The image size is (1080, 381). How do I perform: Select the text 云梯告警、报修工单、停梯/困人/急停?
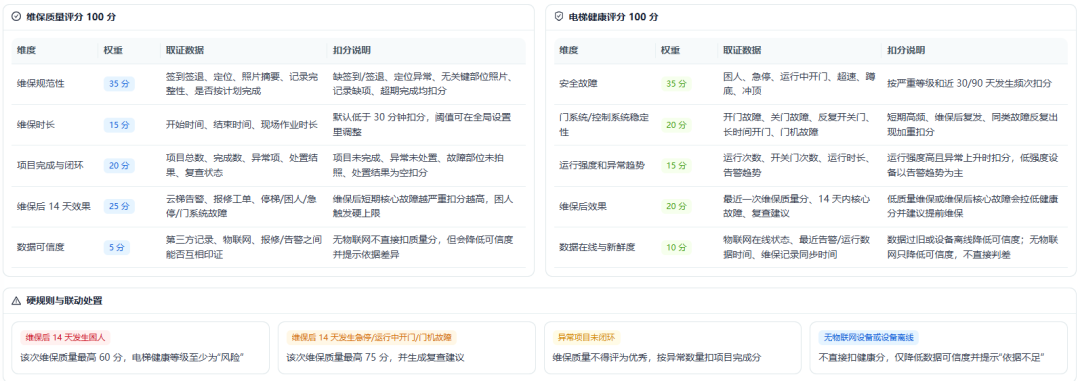(242, 206)
